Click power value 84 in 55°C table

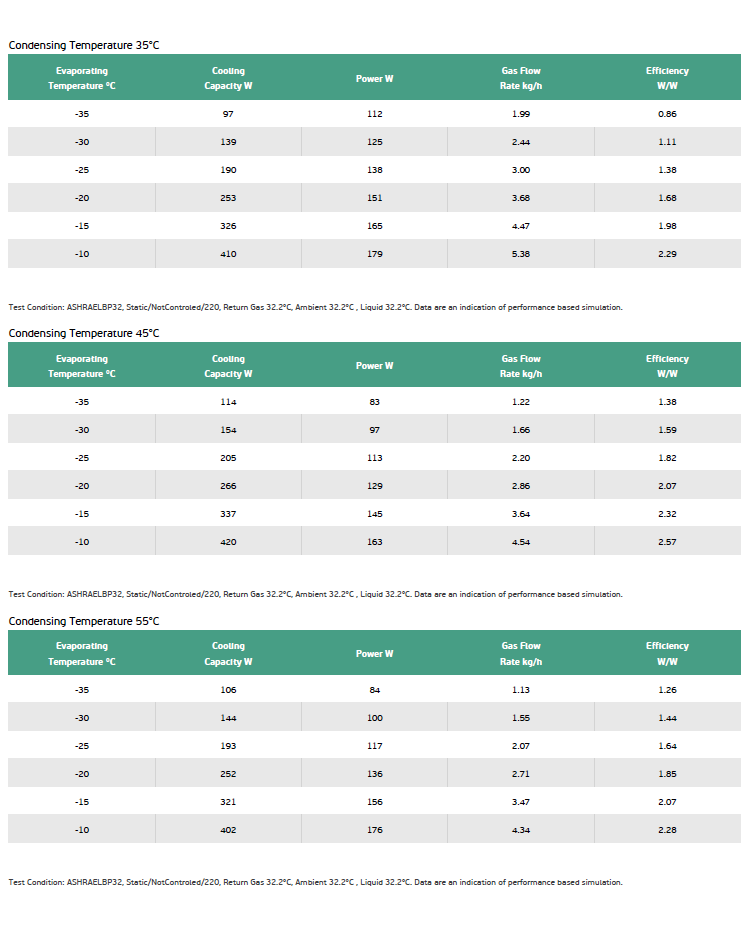pos(374,690)
